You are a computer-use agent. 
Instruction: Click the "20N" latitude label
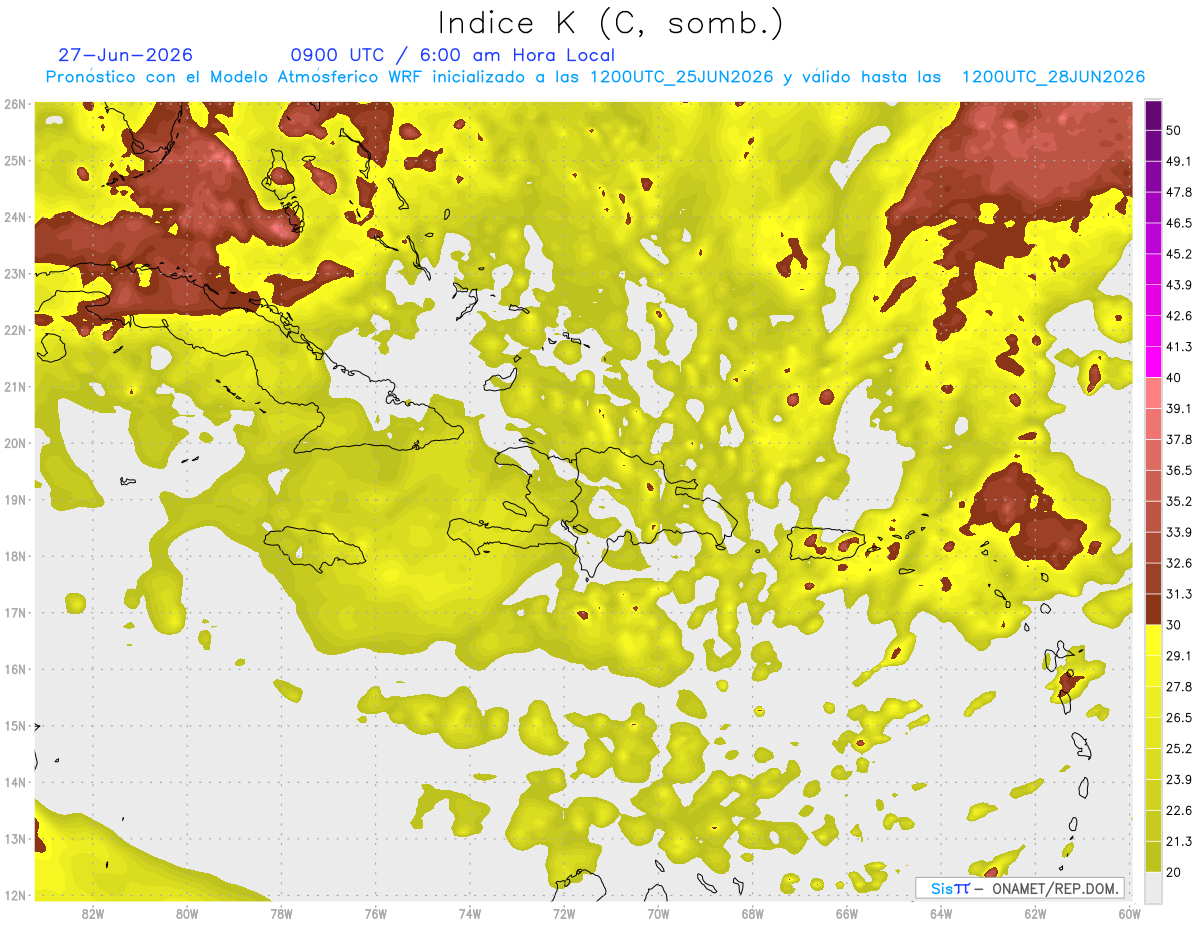[x=15, y=443]
